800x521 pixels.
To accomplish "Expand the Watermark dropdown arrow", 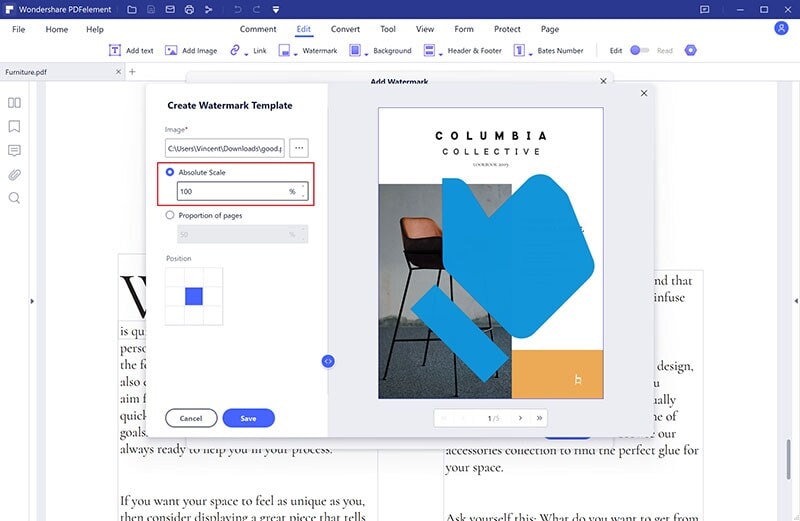I will (x=295, y=54).
